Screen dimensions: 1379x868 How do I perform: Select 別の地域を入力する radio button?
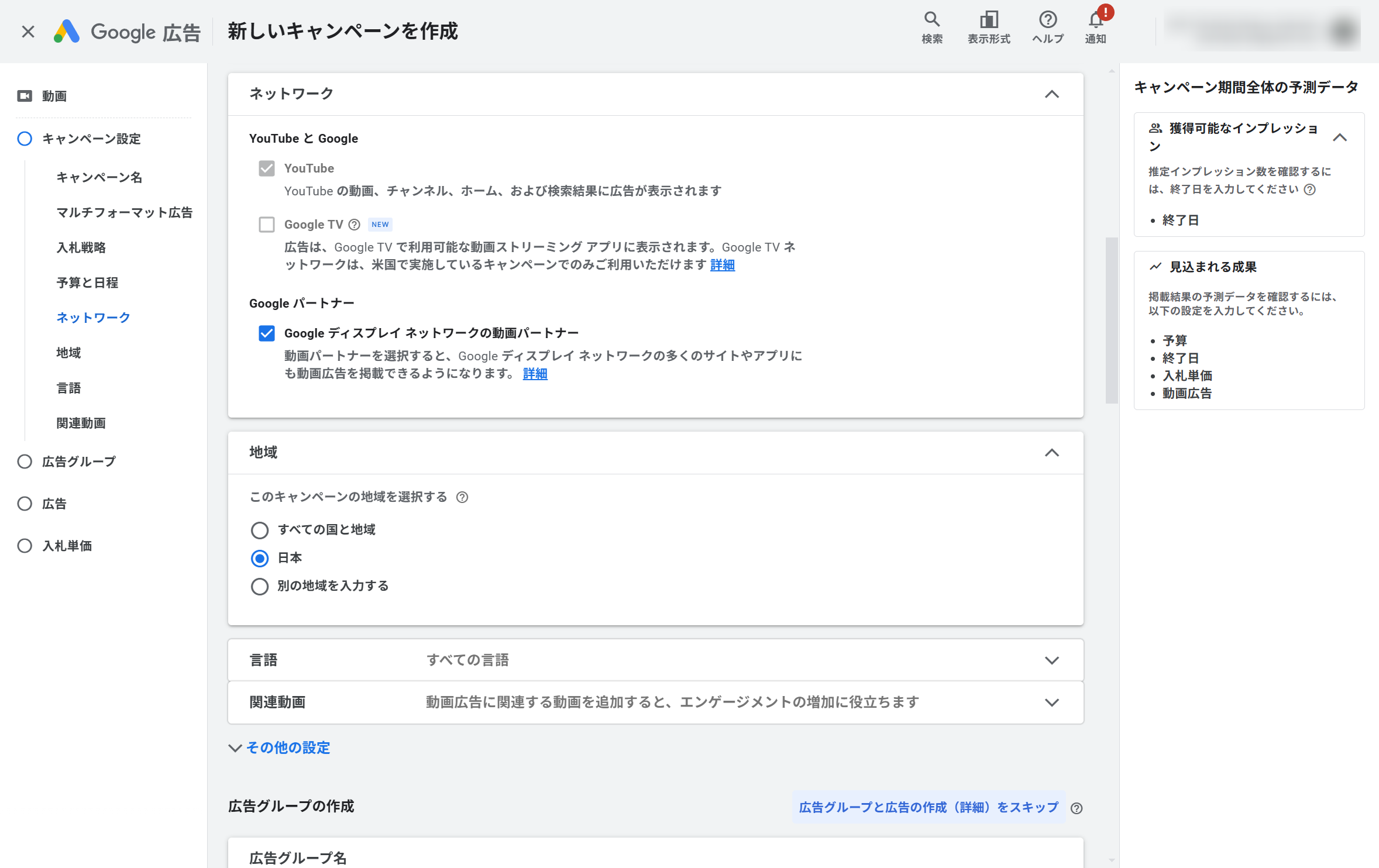click(x=260, y=587)
